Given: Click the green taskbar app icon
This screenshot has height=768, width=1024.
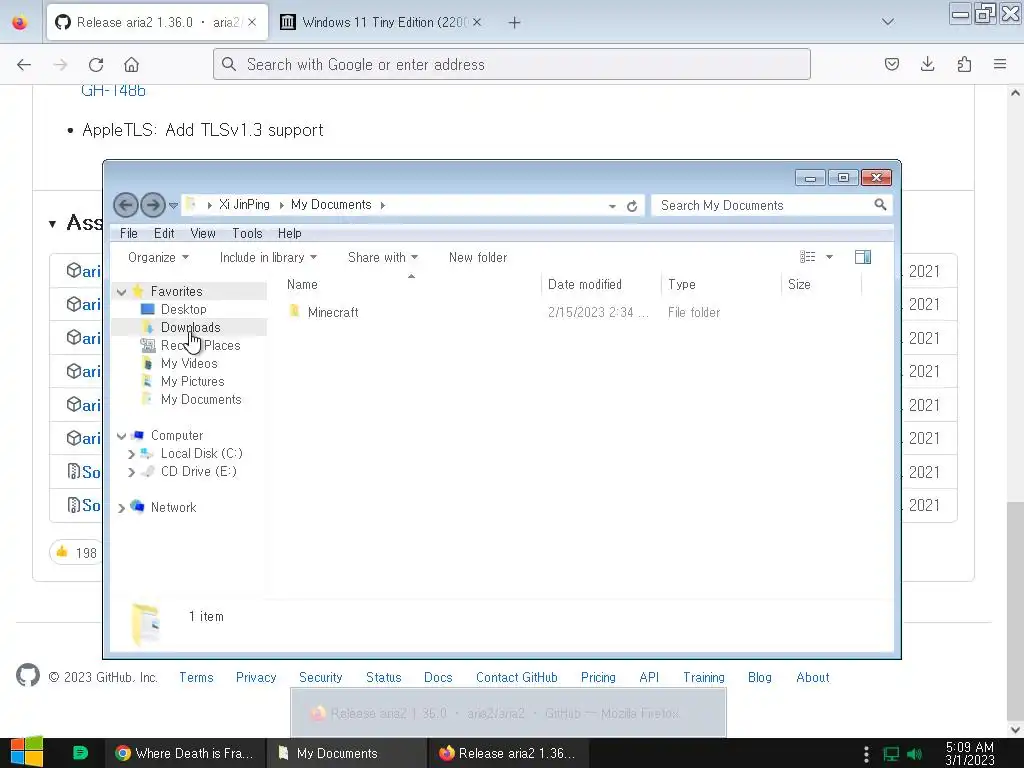Looking at the screenshot, I should click(x=80, y=753).
